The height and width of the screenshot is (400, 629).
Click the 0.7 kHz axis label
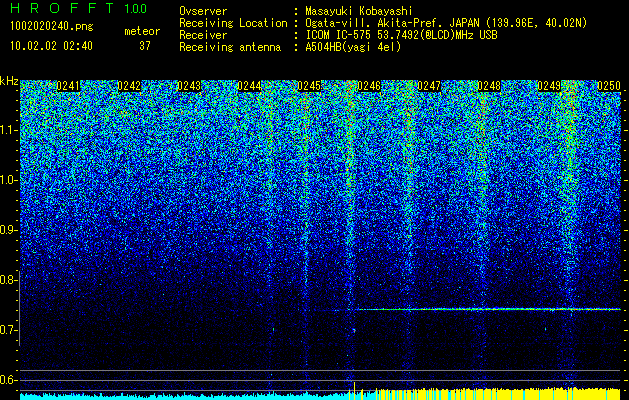point(8,330)
